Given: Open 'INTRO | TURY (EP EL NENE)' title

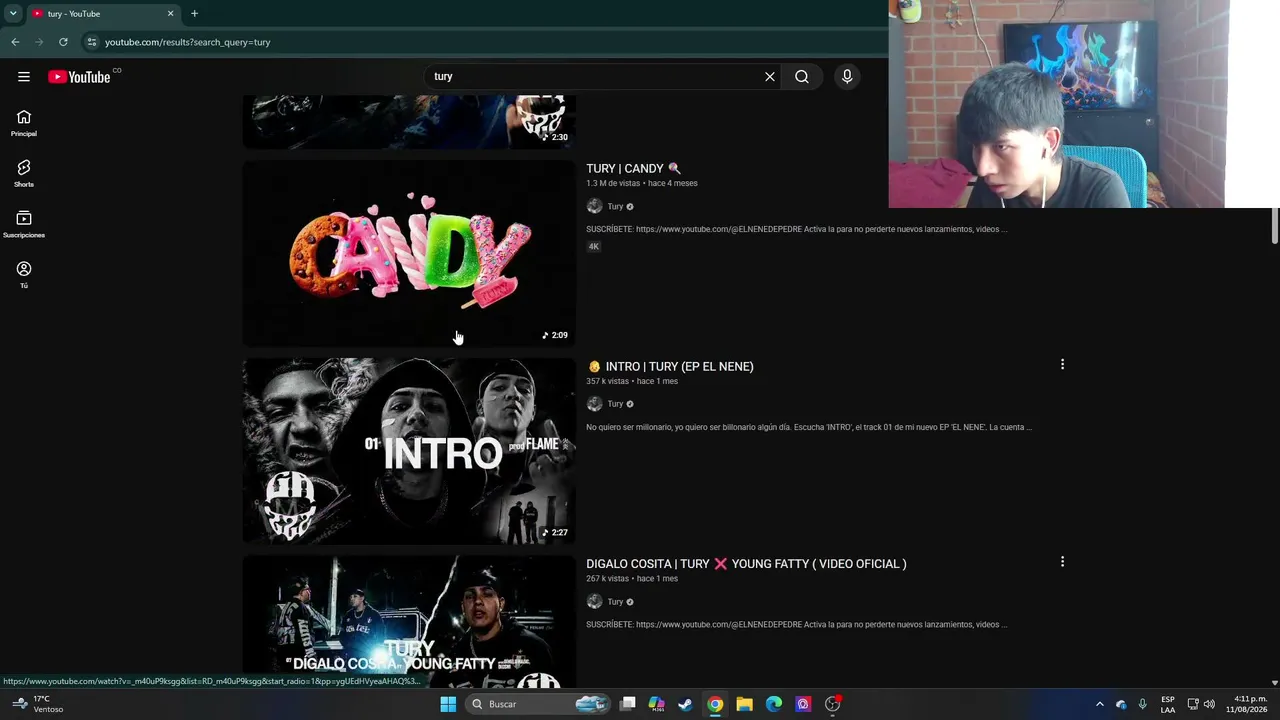Looking at the screenshot, I should pyautogui.click(x=670, y=367).
